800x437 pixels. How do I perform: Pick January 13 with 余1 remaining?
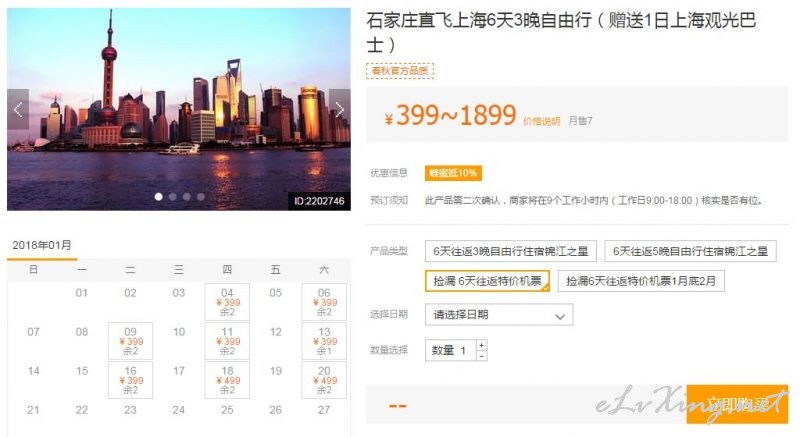(x=324, y=341)
